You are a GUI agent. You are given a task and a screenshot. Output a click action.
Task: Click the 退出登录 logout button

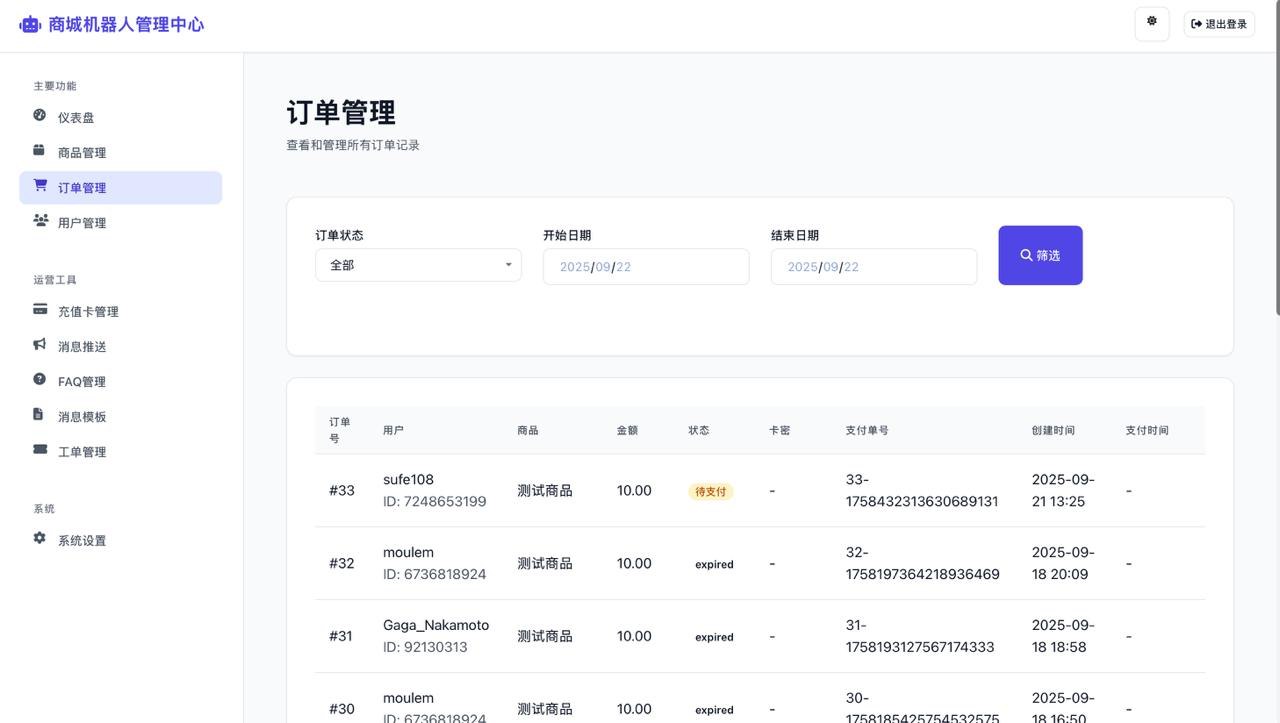[1218, 23]
